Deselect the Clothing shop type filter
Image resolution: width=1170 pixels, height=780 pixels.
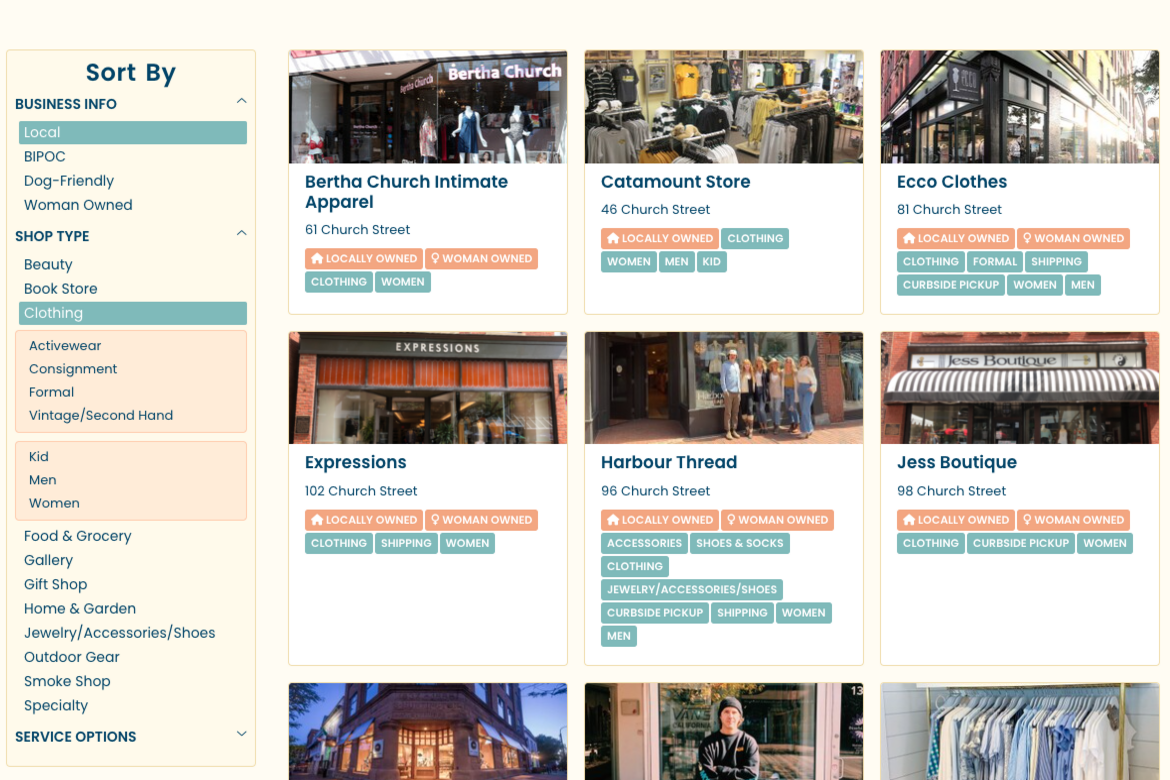[133, 313]
